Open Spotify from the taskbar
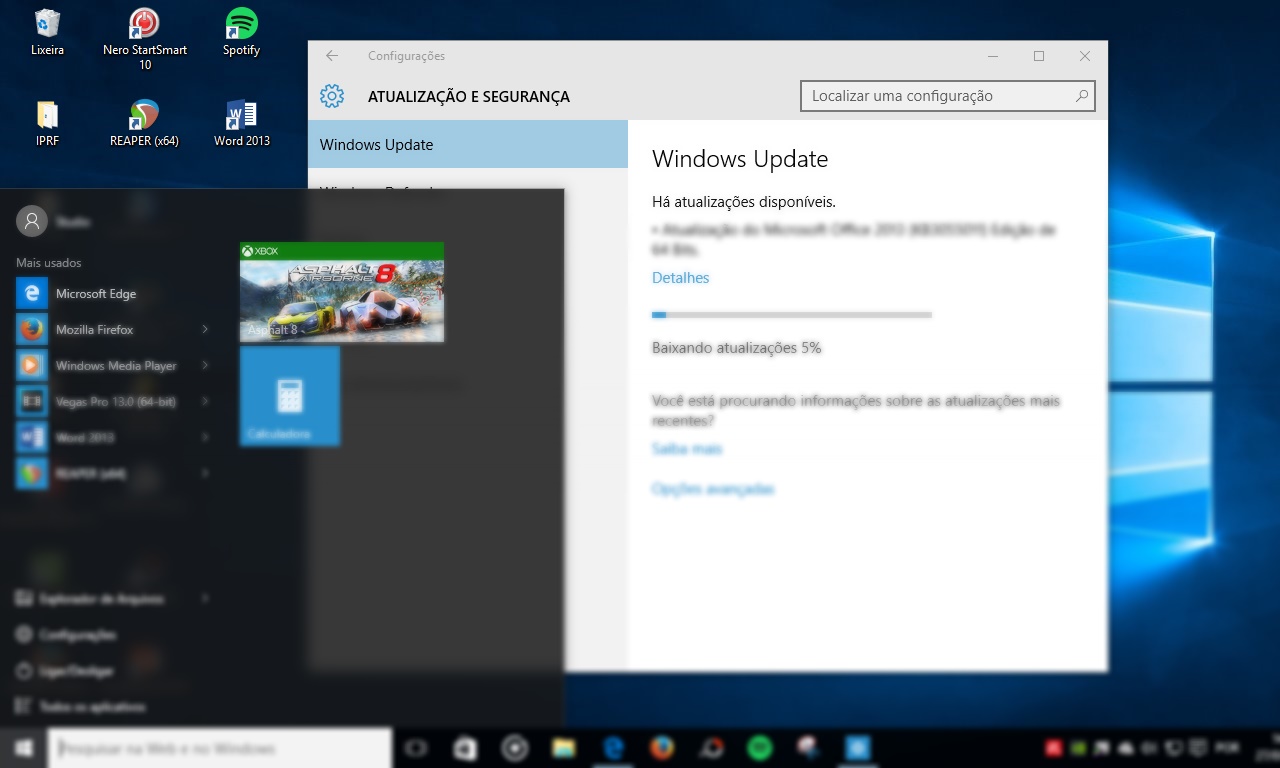Image resolution: width=1280 pixels, height=768 pixels. click(x=760, y=748)
